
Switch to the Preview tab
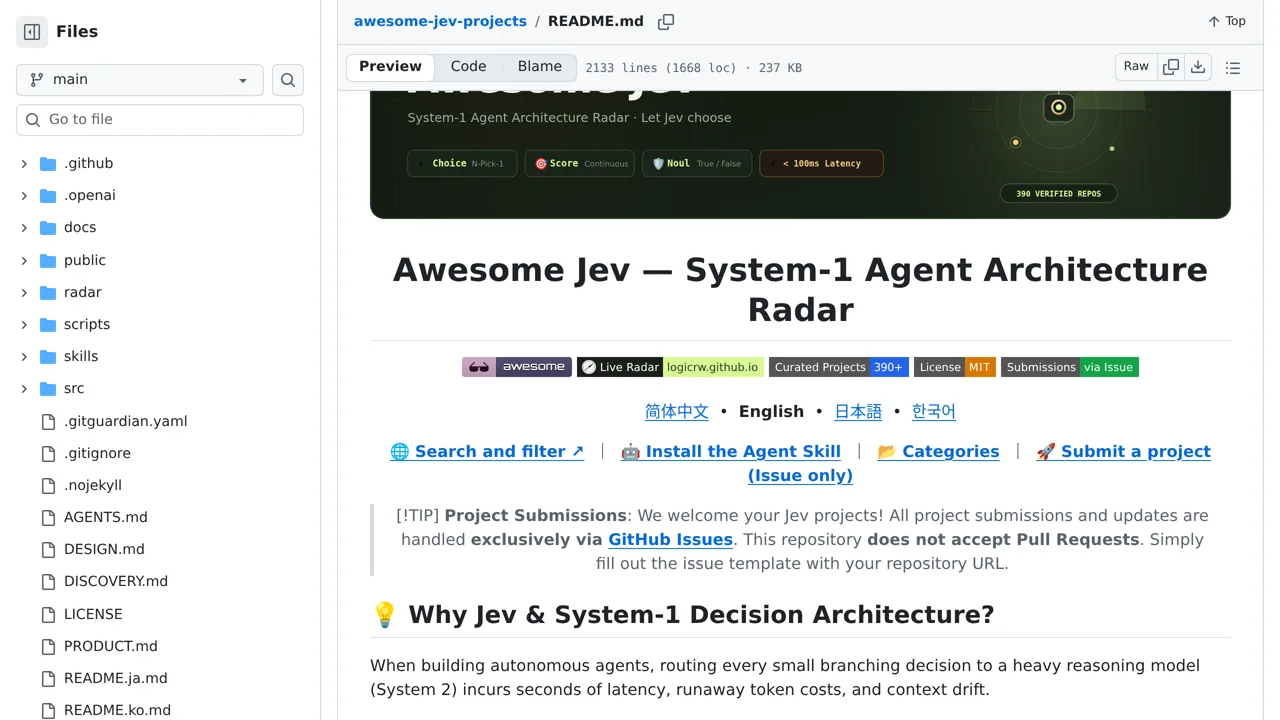(x=390, y=67)
